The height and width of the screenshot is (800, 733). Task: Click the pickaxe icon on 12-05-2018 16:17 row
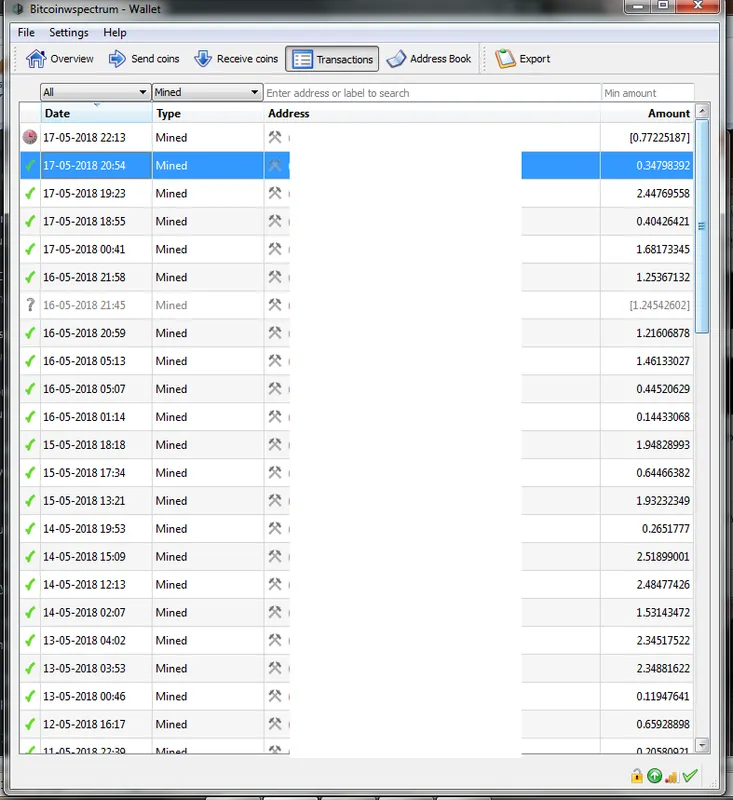[275, 723]
